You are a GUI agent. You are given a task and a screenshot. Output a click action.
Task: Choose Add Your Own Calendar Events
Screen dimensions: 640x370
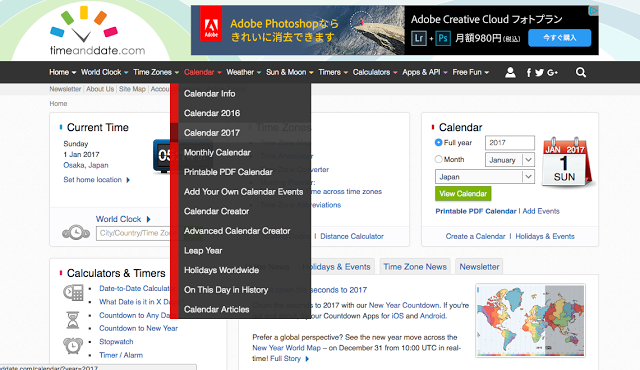tap(241, 191)
